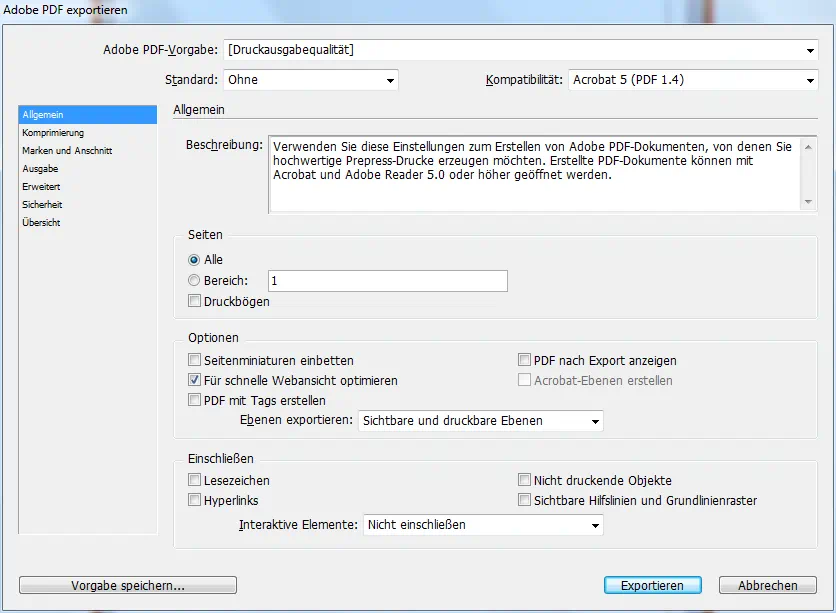Image resolution: width=836 pixels, height=613 pixels.
Task: Open the Ausgabe settings section
Action: click(x=40, y=169)
